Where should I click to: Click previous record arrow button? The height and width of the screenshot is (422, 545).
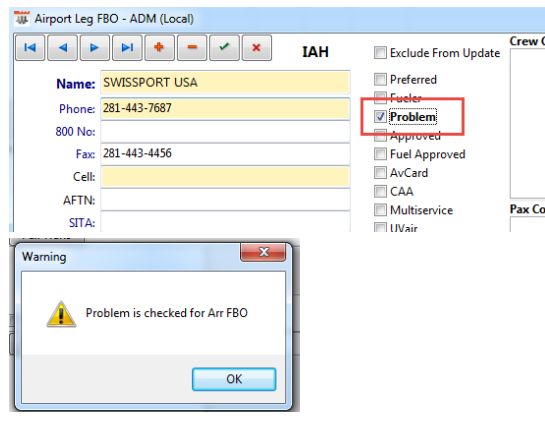[x=62, y=48]
